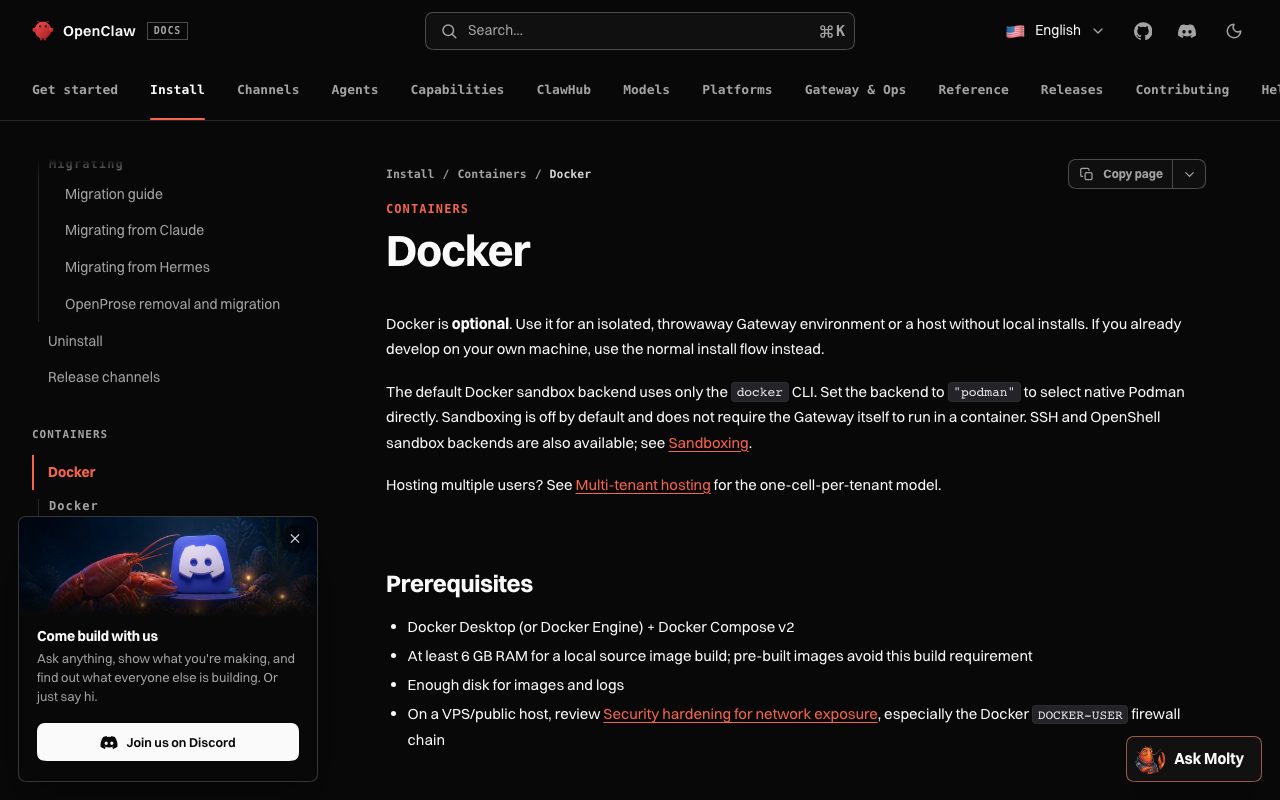The height and width of the screenshot is (800, 1280).
Task: Click the Molty mascot icon
Action: tap(1151, 759)
